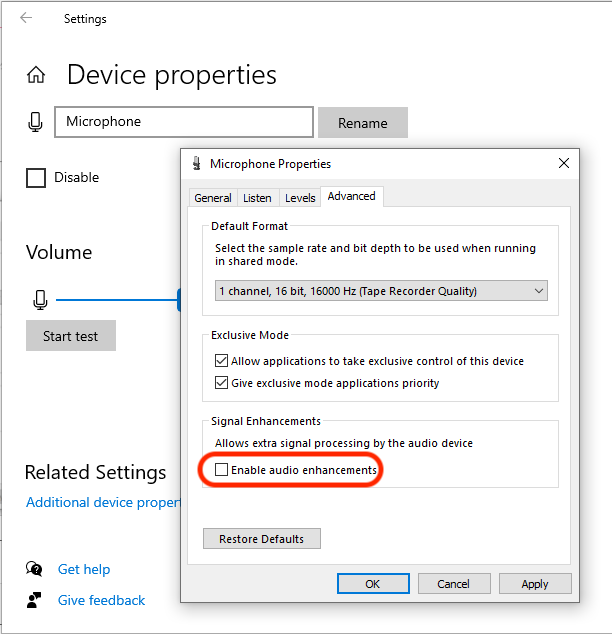Close the Microphone Properties dialog
Viewport: 612px width, 634px height.
[x=565, y=163]
